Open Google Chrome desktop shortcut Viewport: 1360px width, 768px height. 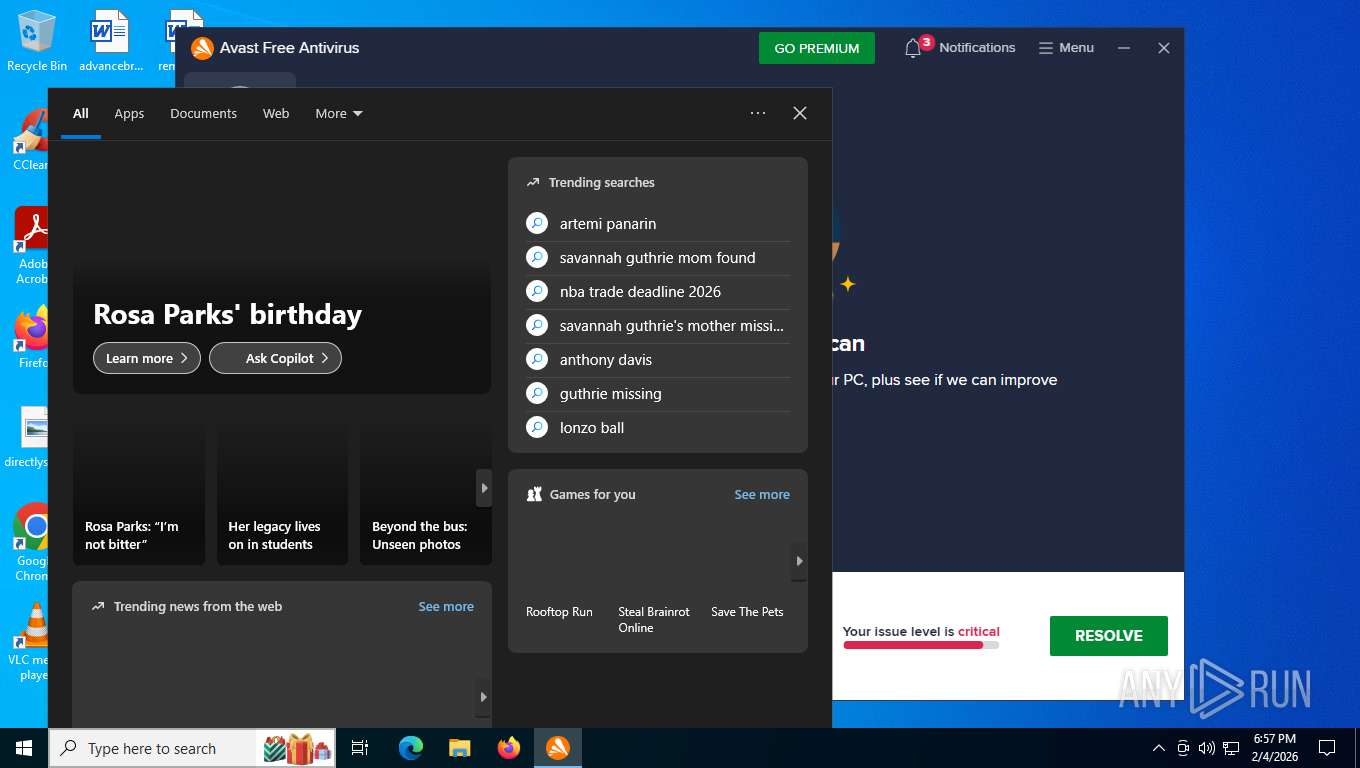pyautogui.click(x=32, y=542)
